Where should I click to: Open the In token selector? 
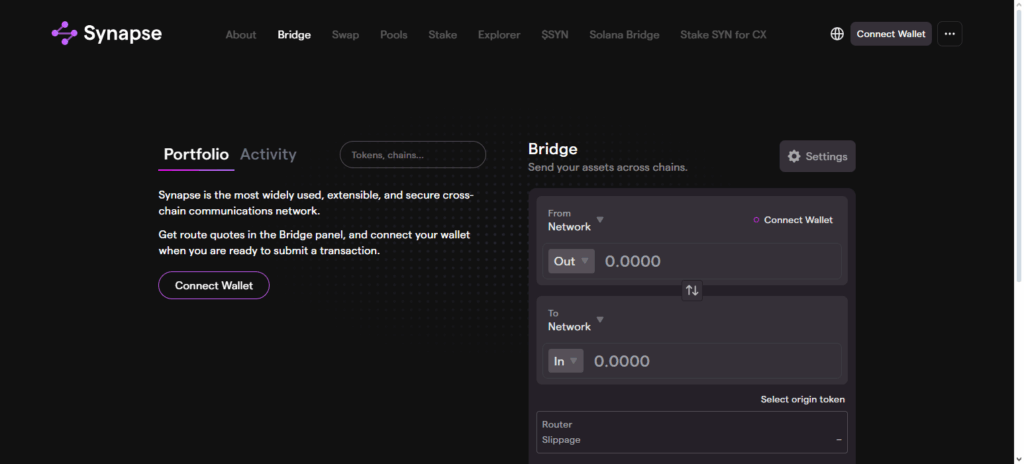[565, 361]
